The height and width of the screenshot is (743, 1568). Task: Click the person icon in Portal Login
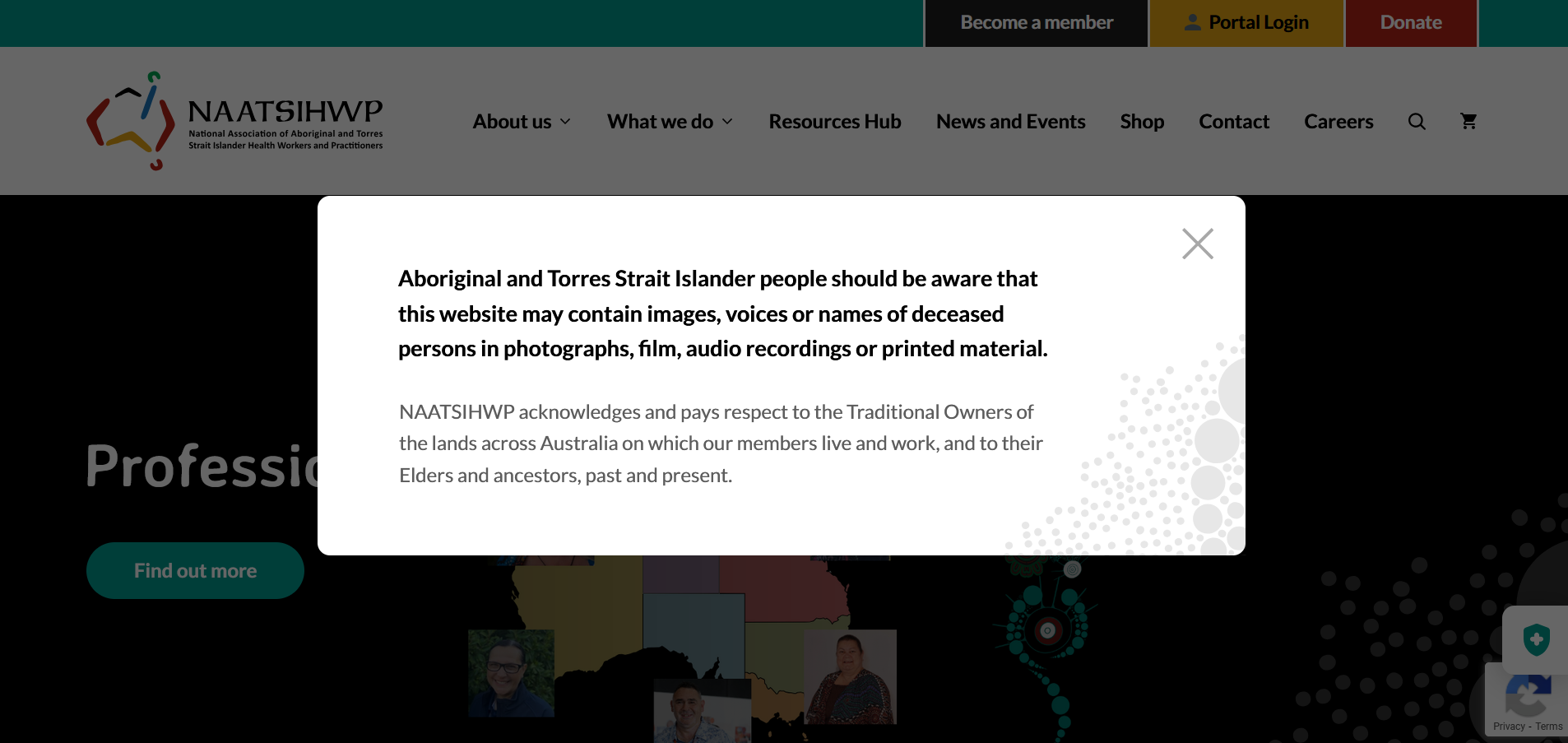[x=1192, y=23]
